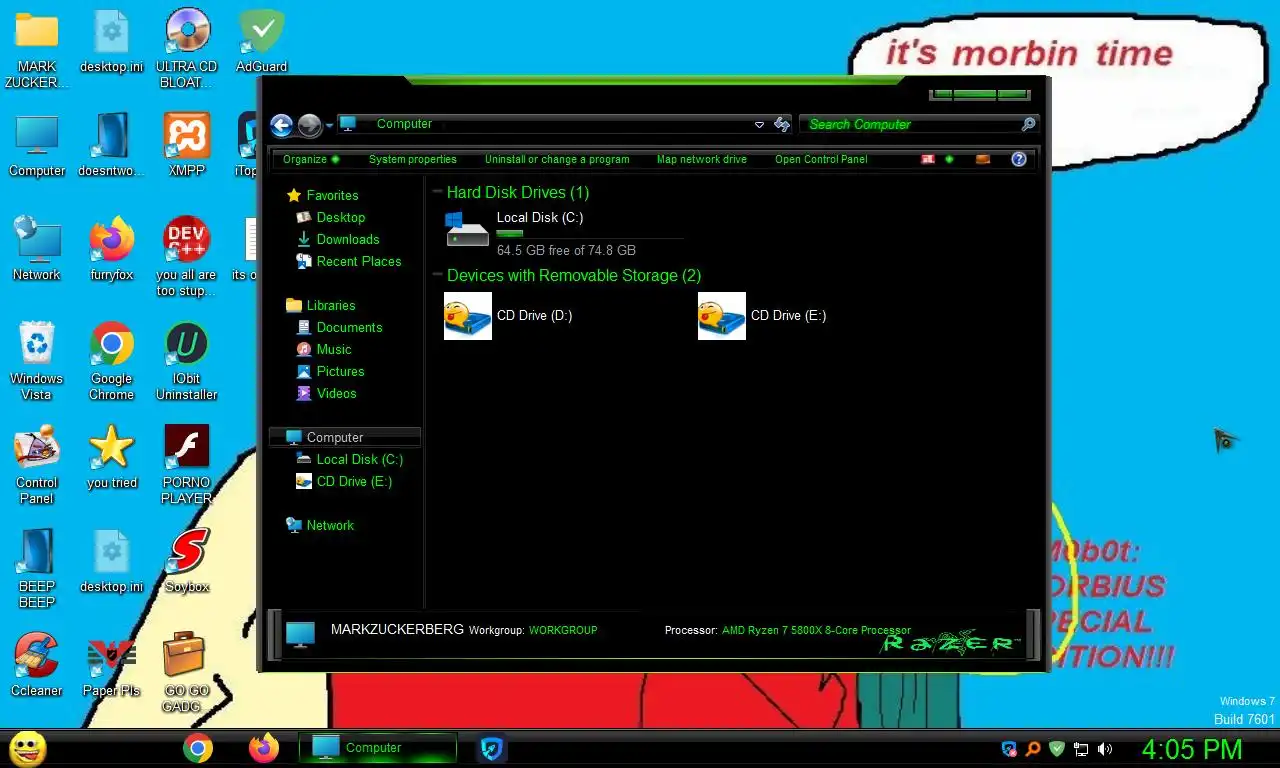The width and height of the screenshot is (1280, 768).
Task: Click System properties in the toolbar
Action: point(412,159)
